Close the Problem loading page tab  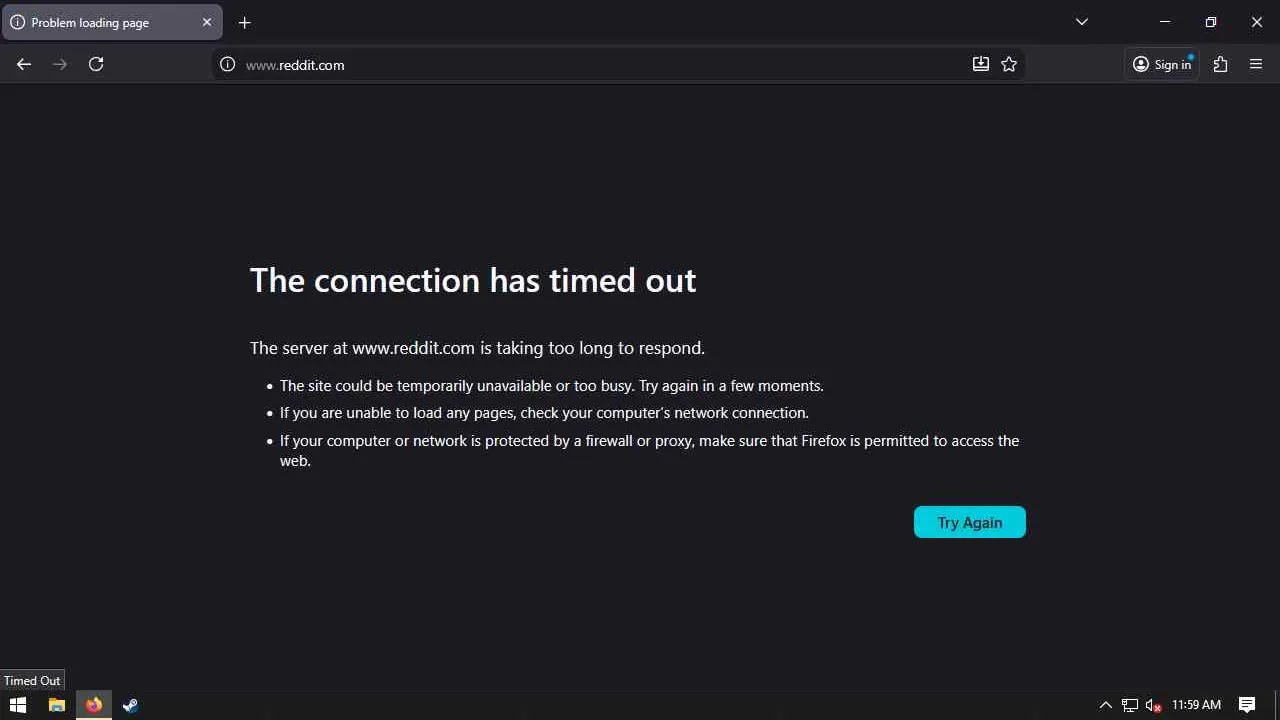[207, 22]
